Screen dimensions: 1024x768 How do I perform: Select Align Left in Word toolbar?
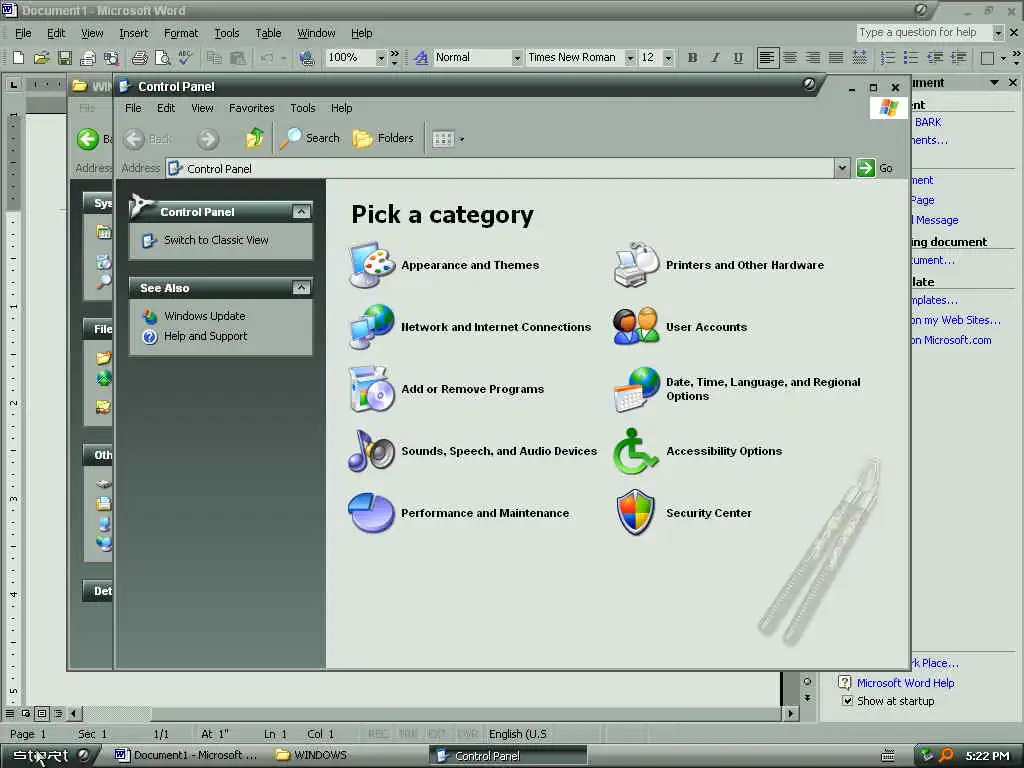click(767, 58)
